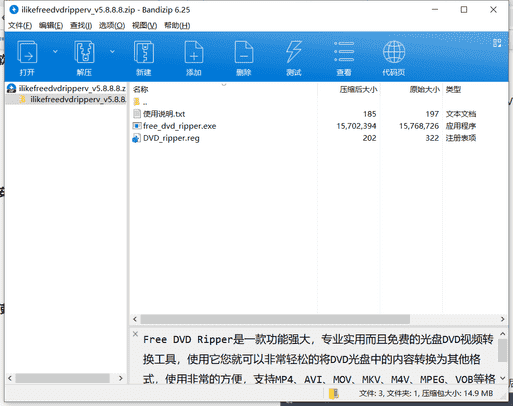Image resolution: width=513 pixels, height=406 pixels.
Task: Open the 编辑(E) menu
Action: (x=51, y=25)
